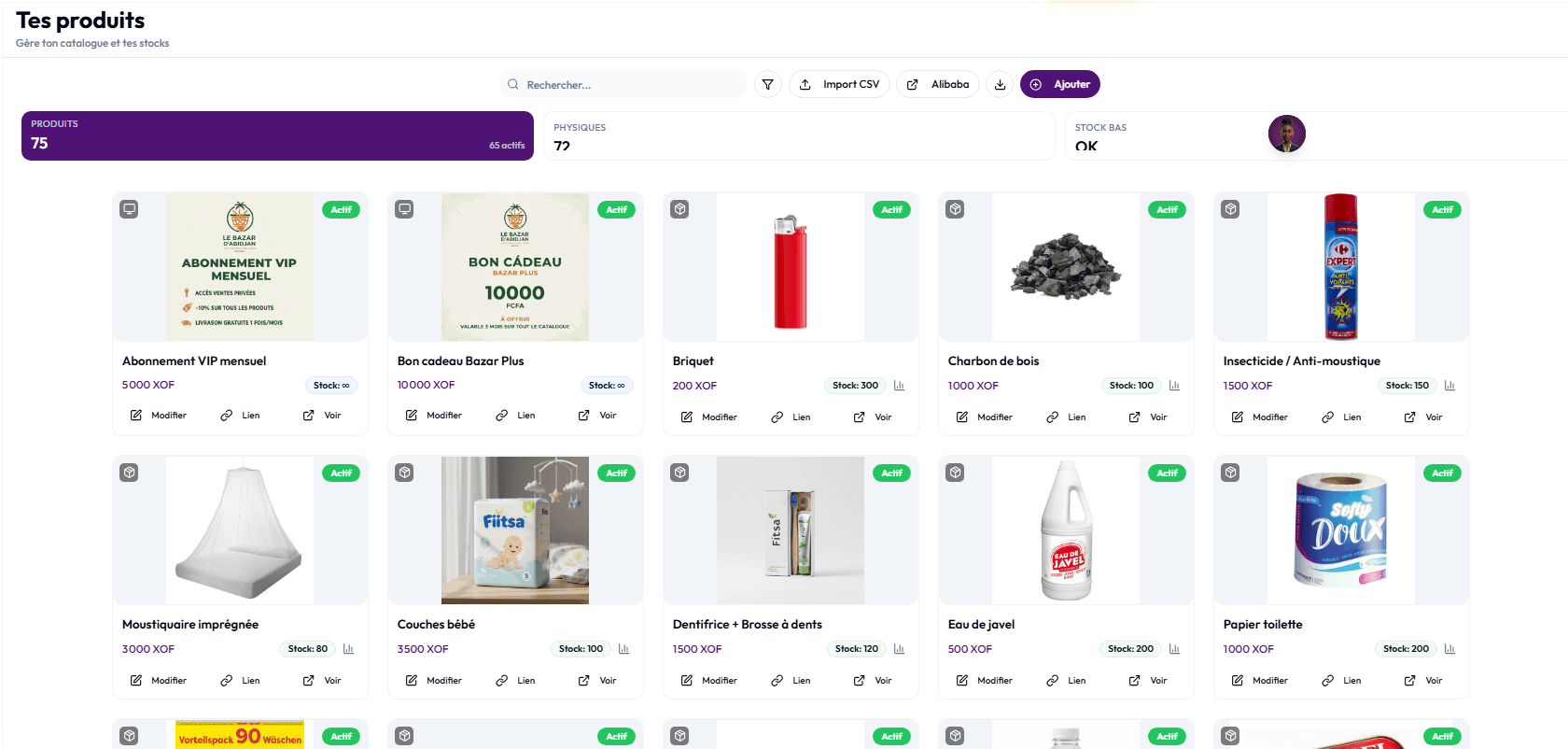Click Lien on Bon cadeau Bazar Plus
Viewport: 1568px width, 749px height.
515,416
